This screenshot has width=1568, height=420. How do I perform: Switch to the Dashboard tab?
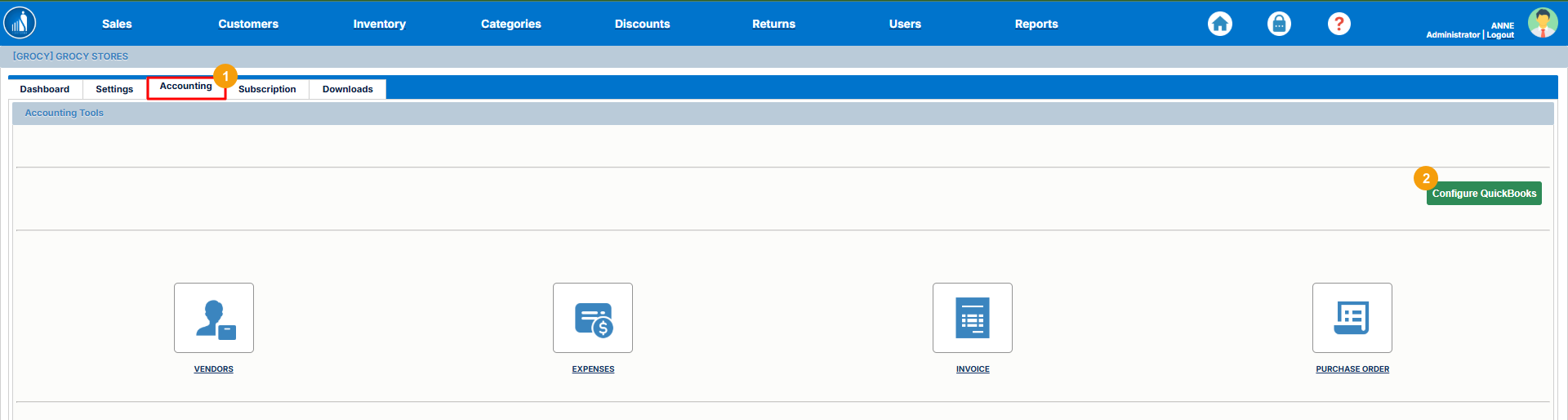click(45, 89)
